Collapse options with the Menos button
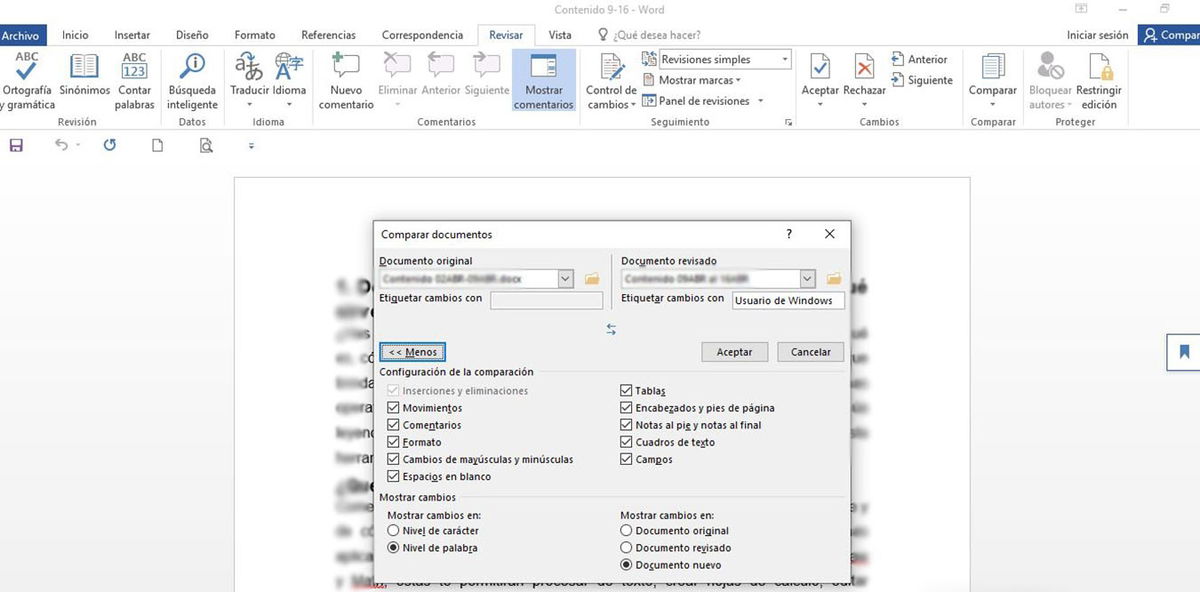This screenshot has width=1200, height=592. [412, 351]
